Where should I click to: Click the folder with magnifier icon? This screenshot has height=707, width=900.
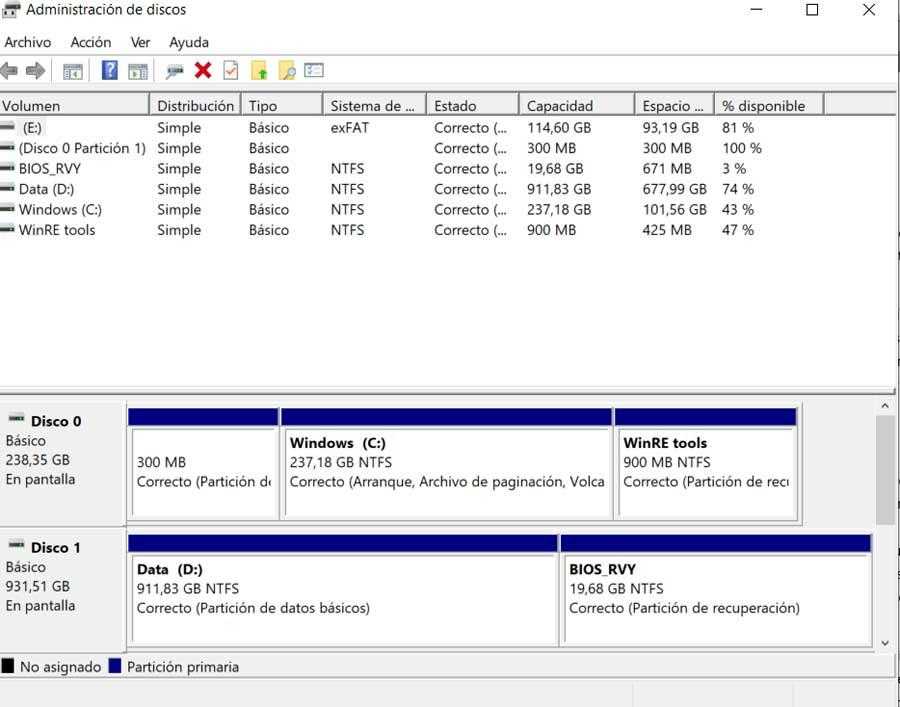(287, 71)
